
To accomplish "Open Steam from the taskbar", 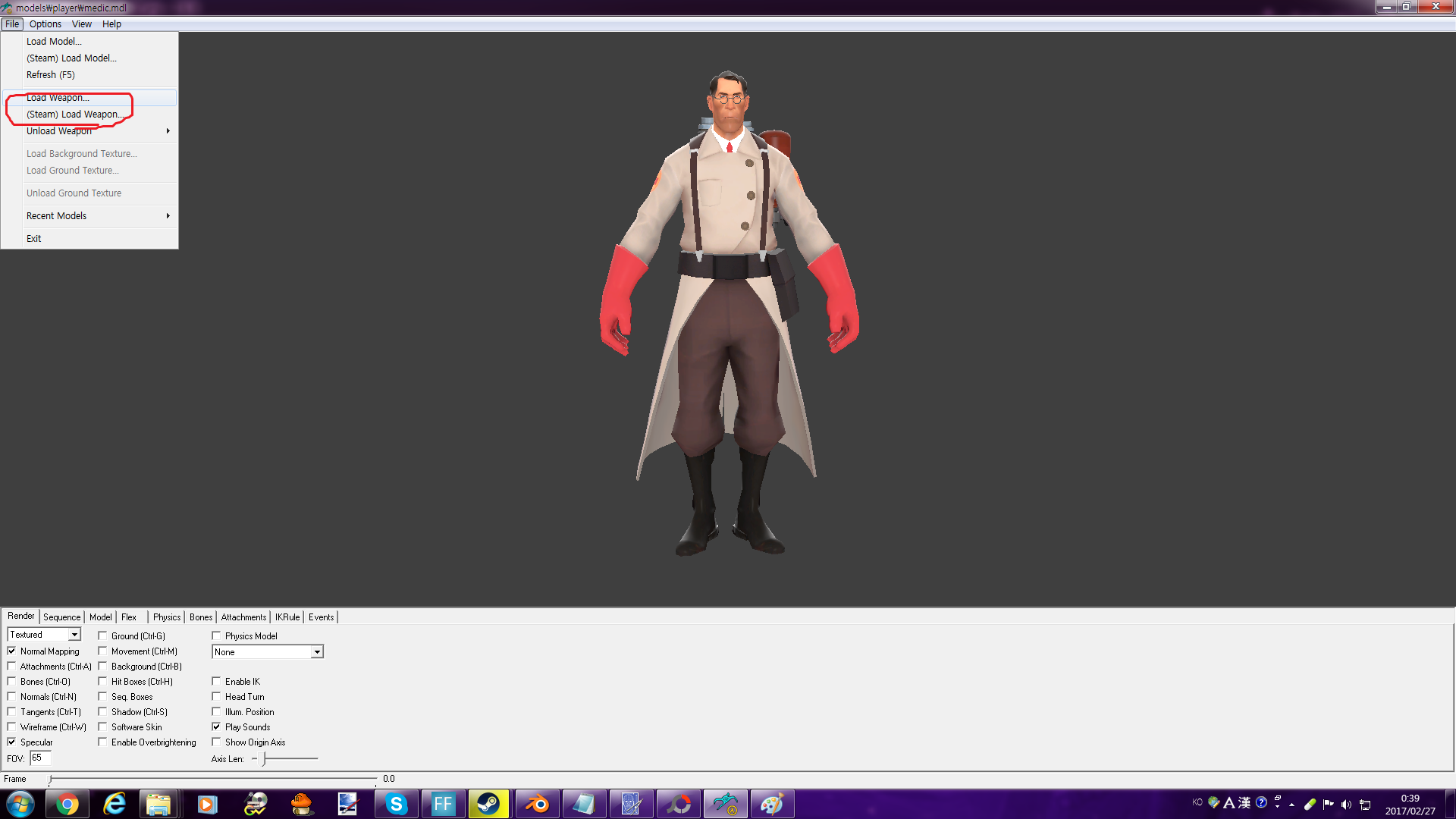I will click(488, 804).
